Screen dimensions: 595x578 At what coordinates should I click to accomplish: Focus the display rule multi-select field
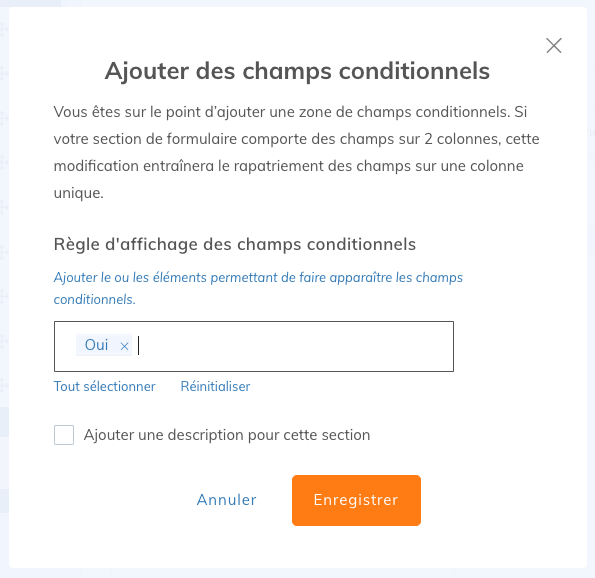254,346
